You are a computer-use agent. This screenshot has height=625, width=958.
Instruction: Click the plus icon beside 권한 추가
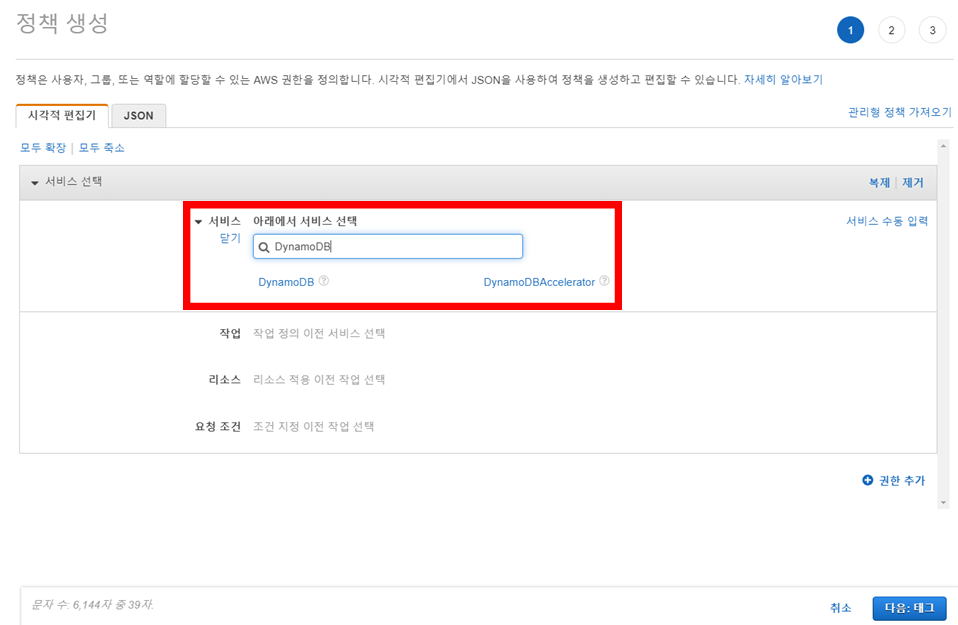pyautogui.click(x=868, y=480)
